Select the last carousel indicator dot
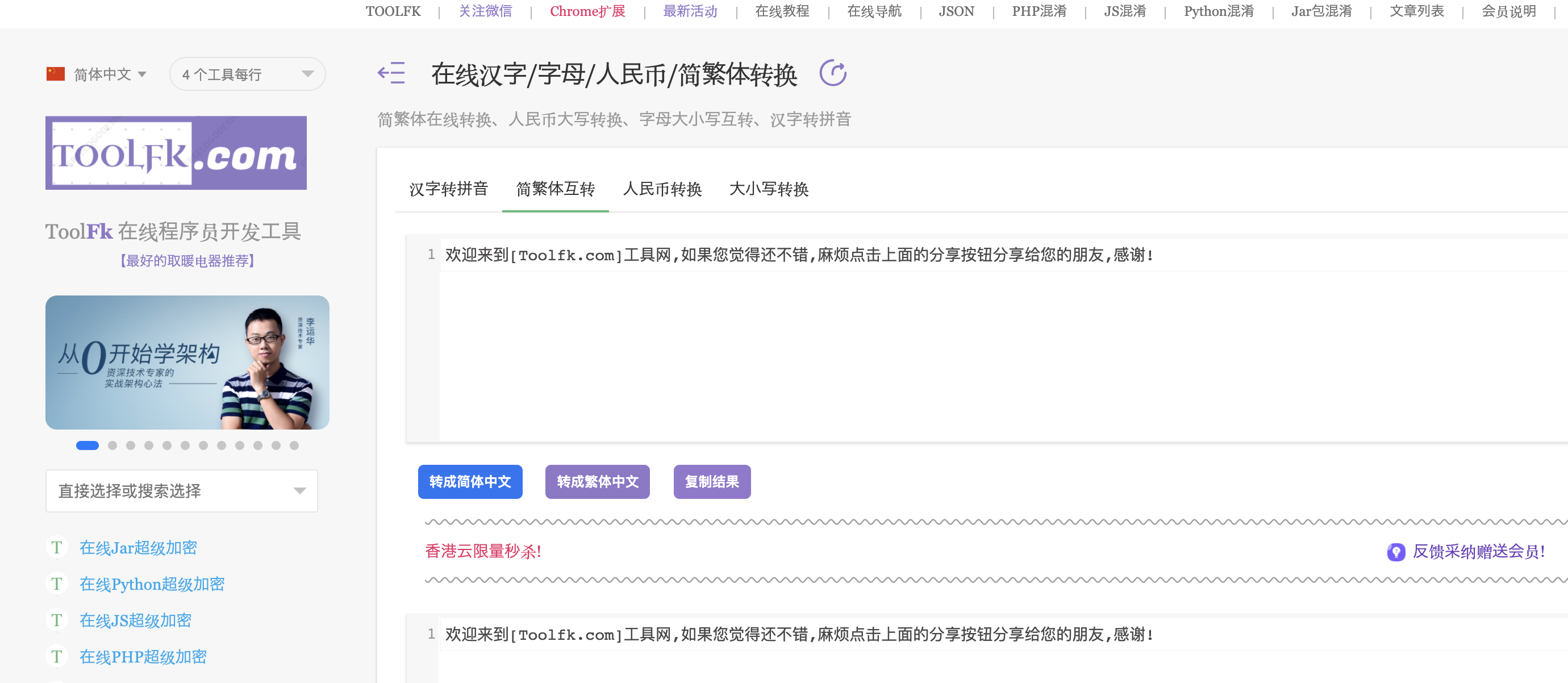The image size is (1568, 683). (295, 445)
